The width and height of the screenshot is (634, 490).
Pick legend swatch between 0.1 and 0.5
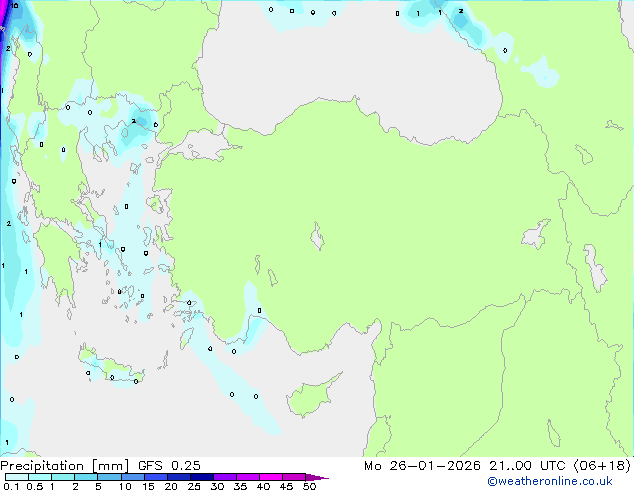click(x=17, y=477)
